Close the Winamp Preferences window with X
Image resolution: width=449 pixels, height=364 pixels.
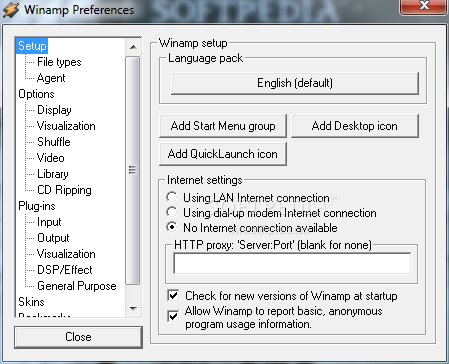pyautogui.click(x=424, y=6)
